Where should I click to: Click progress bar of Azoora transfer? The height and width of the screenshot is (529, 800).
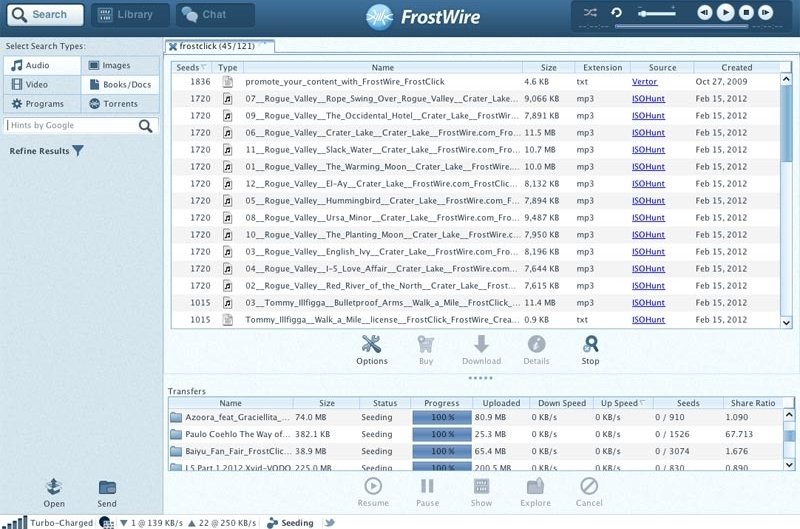coord(442,417)
